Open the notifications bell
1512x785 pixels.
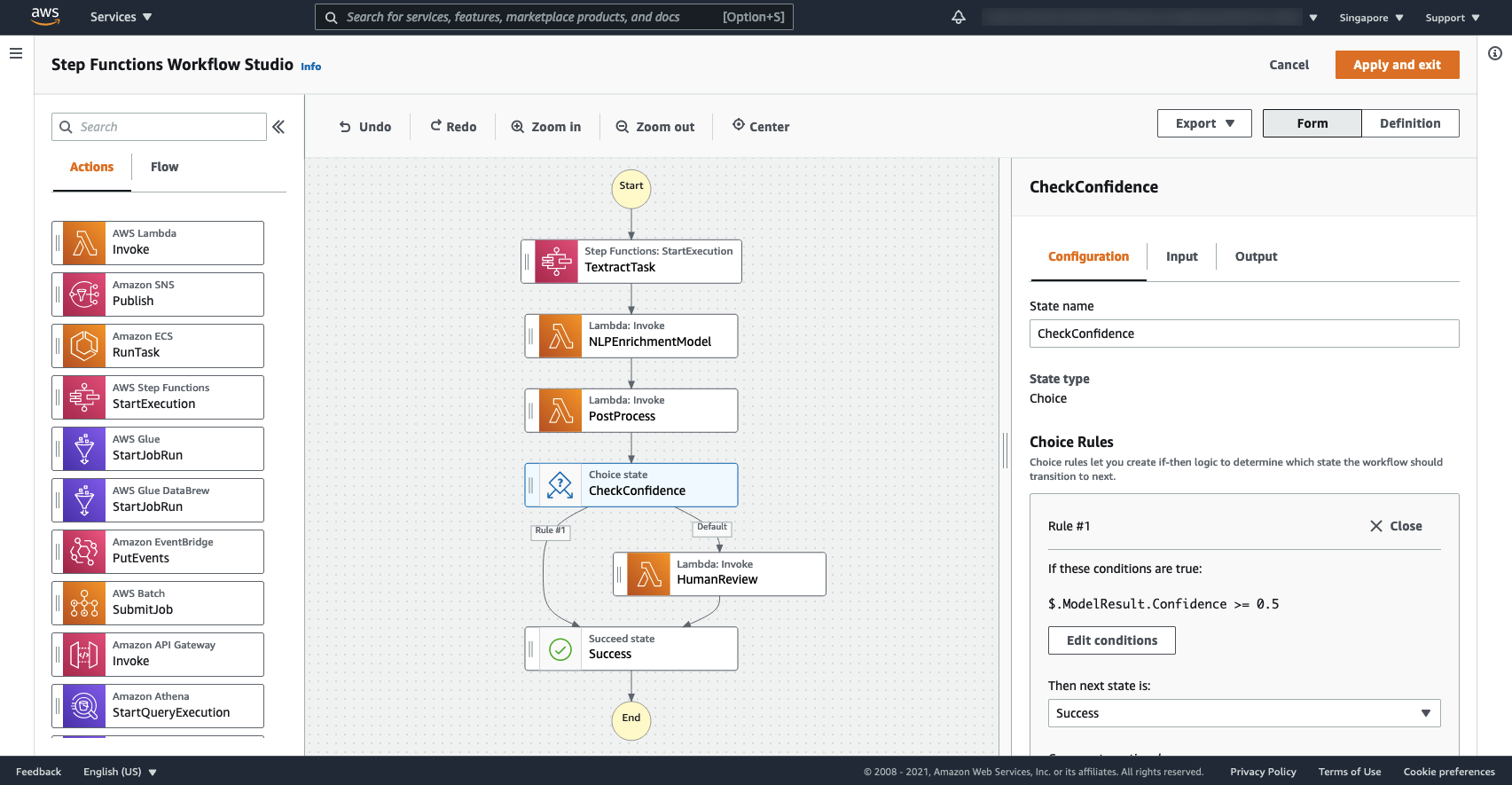(959, 17)
